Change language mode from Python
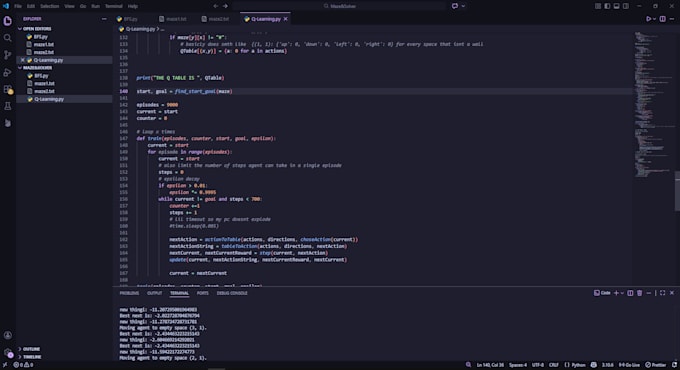This screenshot has width=680, height=370. tap(578, 365)
